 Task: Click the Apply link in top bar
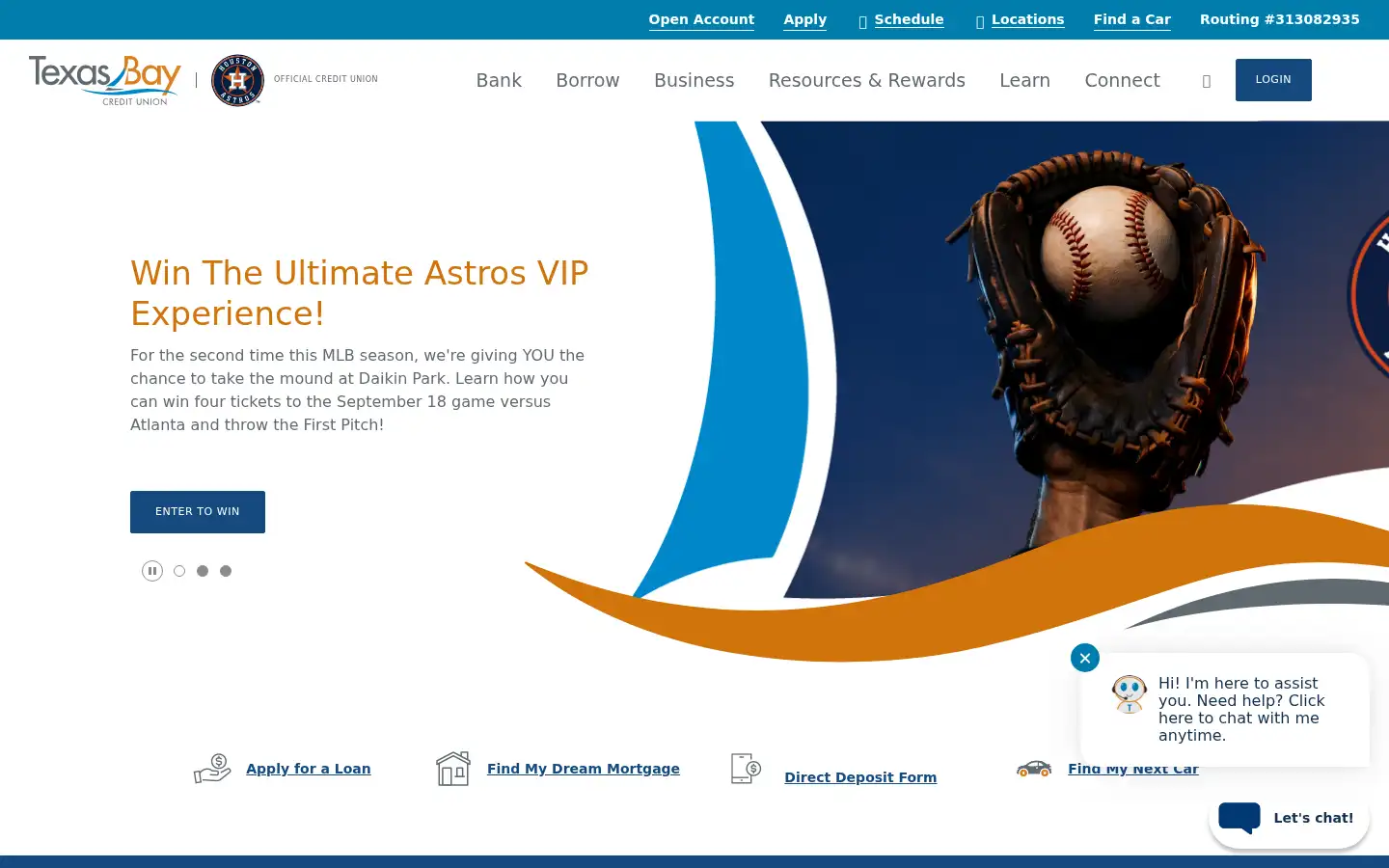coord(804,19)
